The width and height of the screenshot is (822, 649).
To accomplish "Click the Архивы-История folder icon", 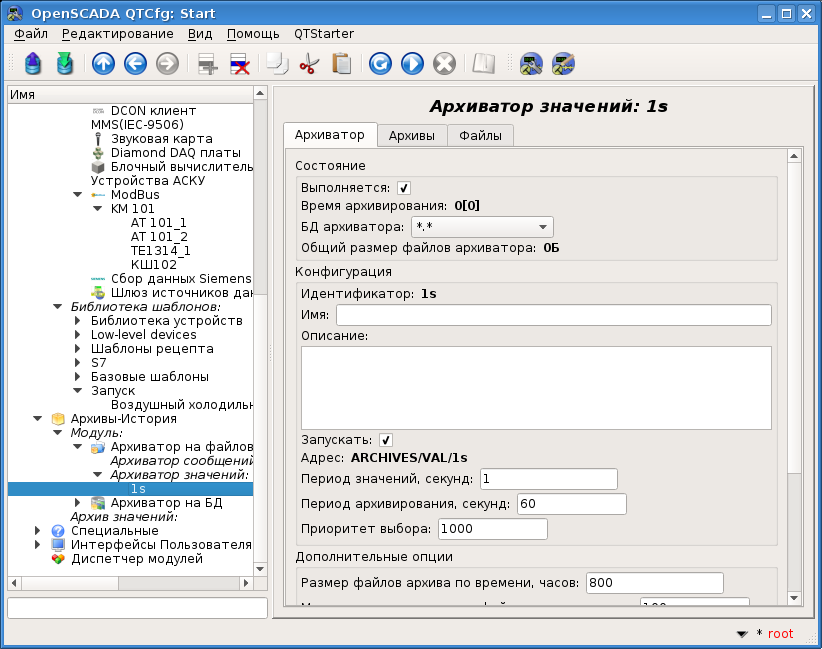I will click(x=58, y=419).
